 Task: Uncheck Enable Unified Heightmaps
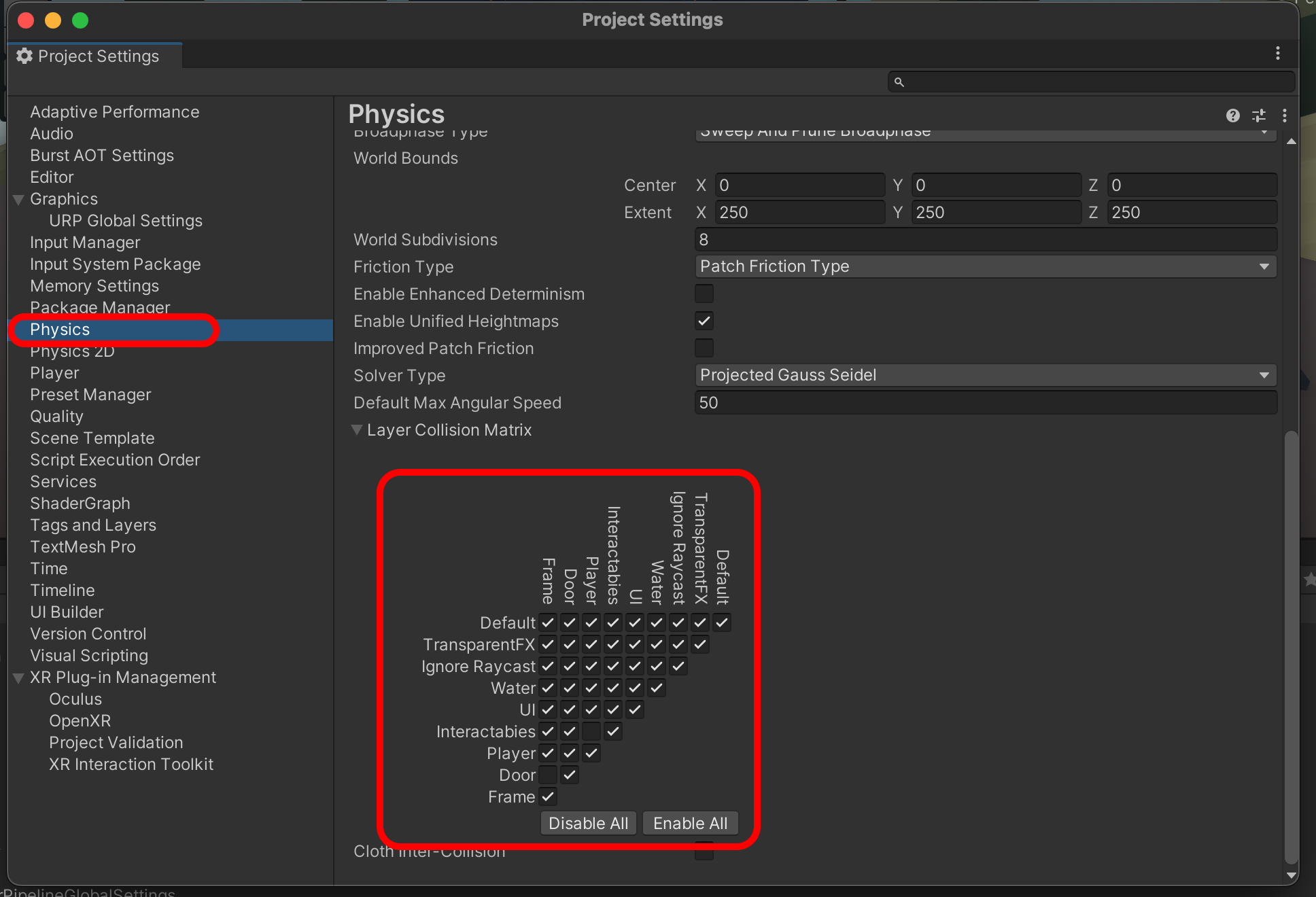[x=704, y=321]
